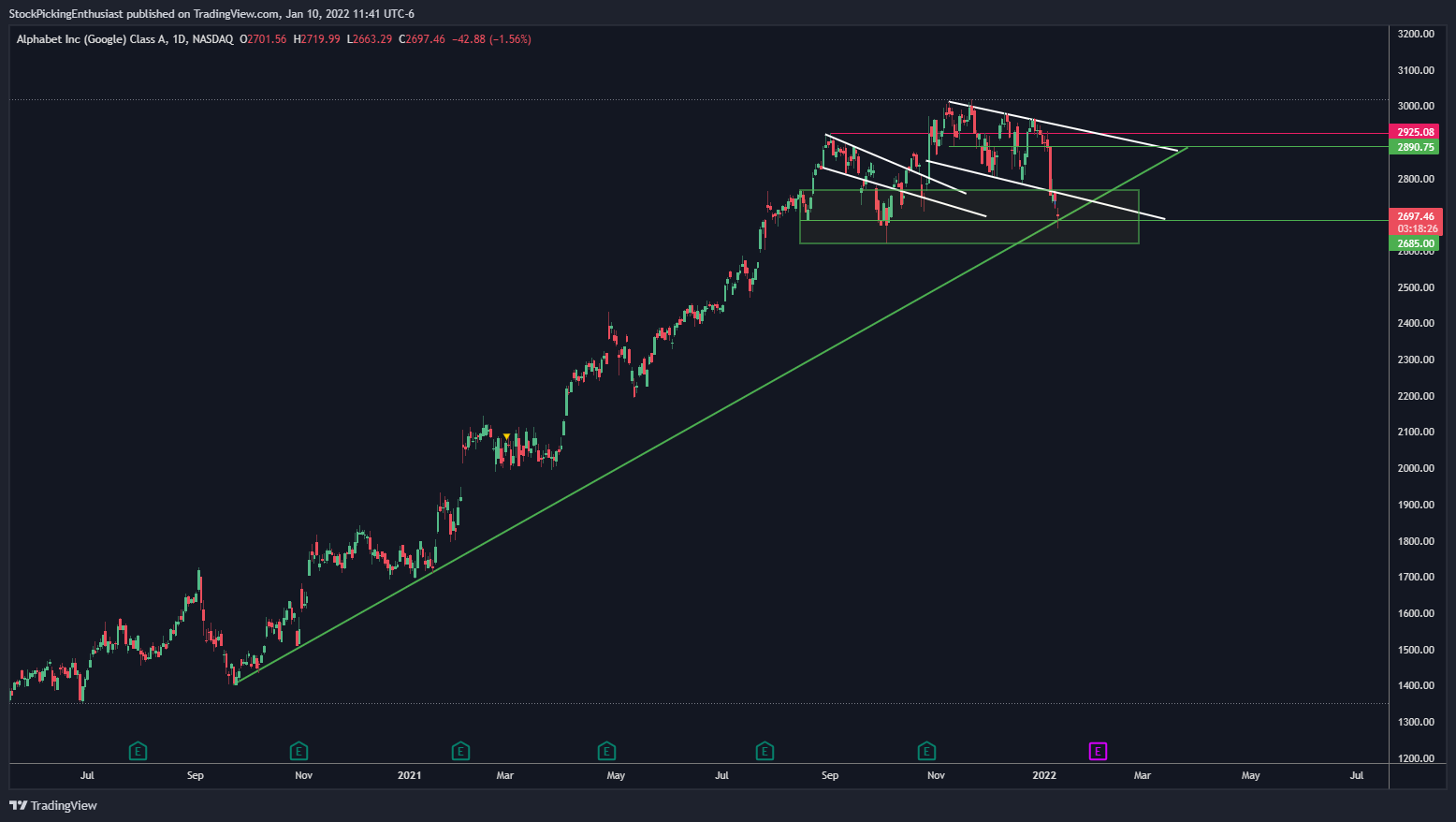The image size is (1456, 822).
Task: Click the TradingView logo
Action: point(53,805)
